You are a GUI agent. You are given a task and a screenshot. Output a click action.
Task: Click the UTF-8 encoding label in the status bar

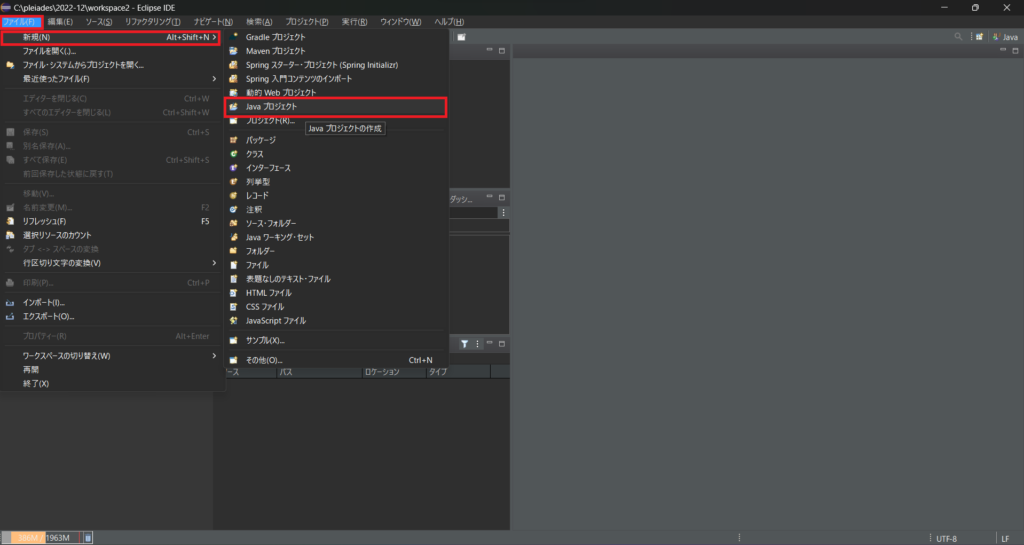click(946, 538)
